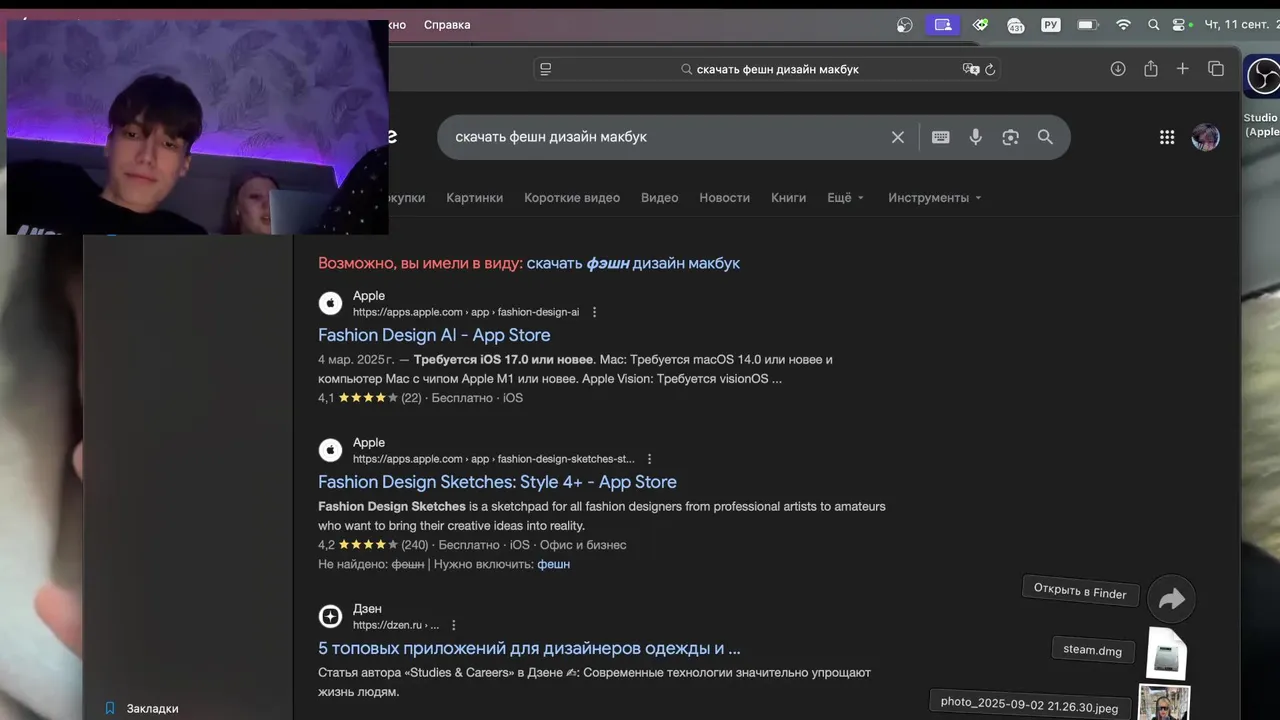Open options for Fashion Design Sketches result

tap(649, 459)
